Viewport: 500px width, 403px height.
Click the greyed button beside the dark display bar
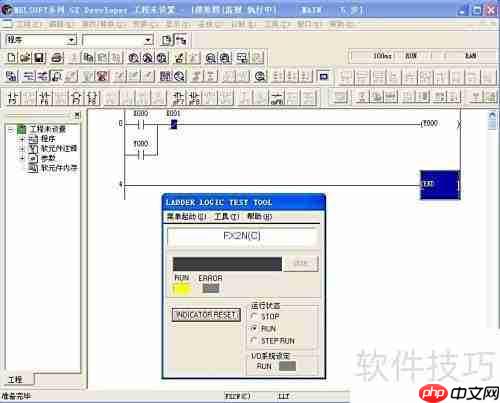(301, 264)
